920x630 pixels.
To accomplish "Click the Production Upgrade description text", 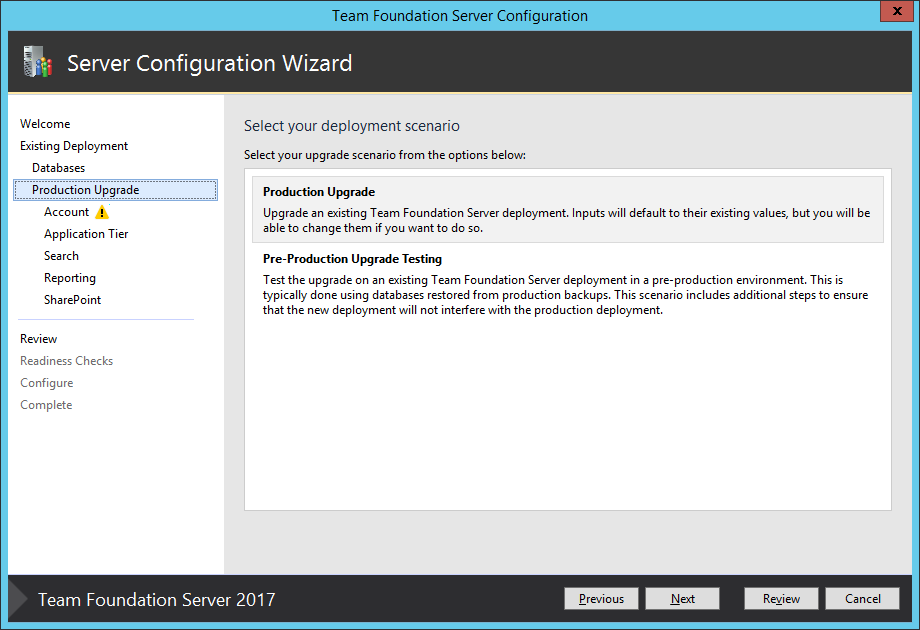I will click(566, 221).
